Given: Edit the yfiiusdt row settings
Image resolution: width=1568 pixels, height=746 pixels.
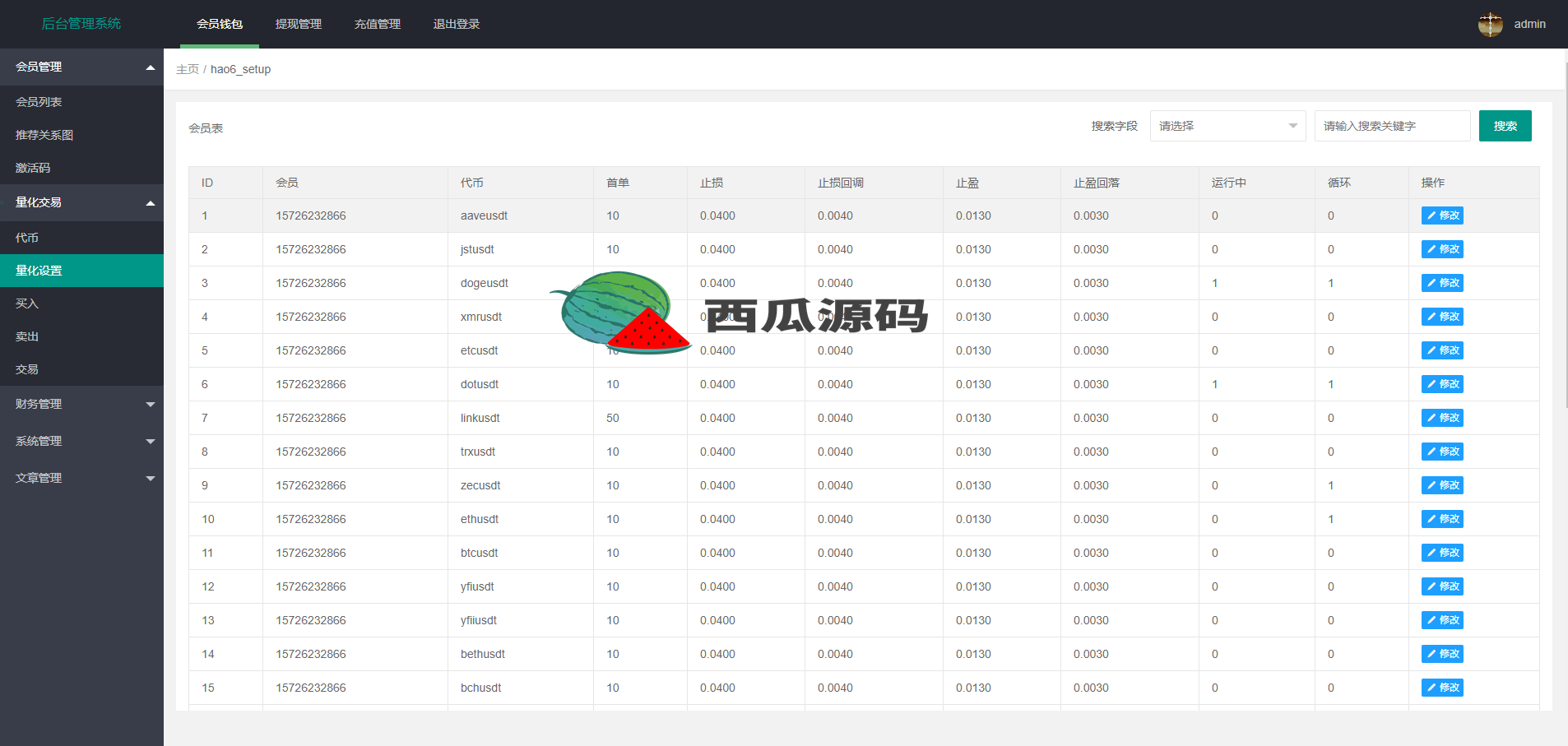Looking at the screenshot, I should [x=1442, y=620].
